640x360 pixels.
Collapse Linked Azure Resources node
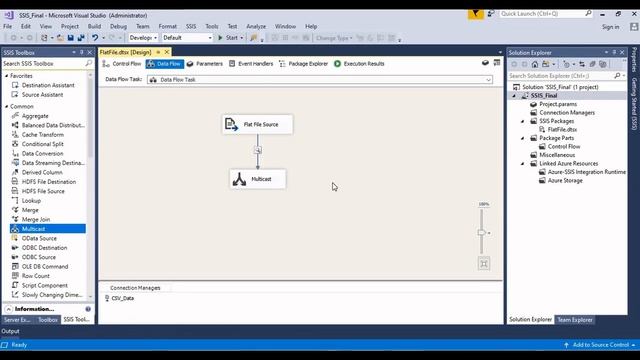(522, 163)
